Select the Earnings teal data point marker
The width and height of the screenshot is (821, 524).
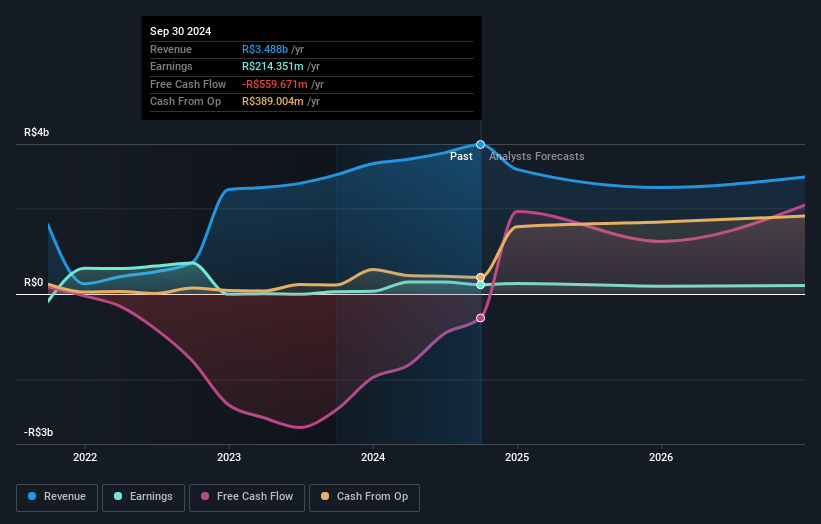(480, 285)
